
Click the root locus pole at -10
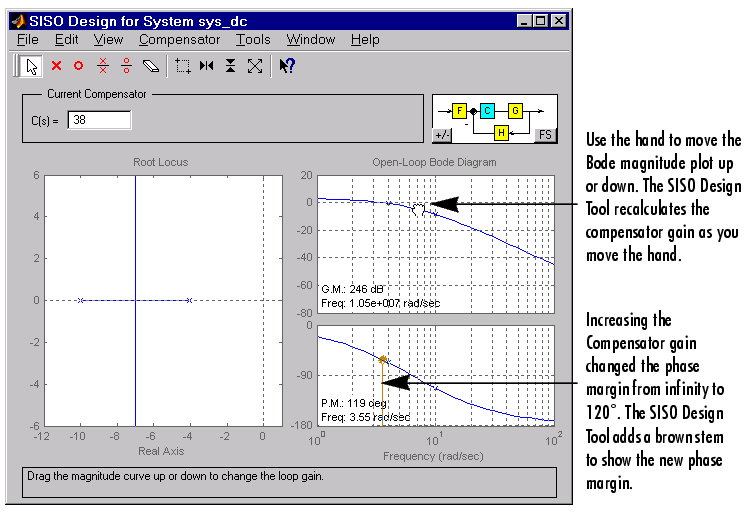[x=81, y=301]
